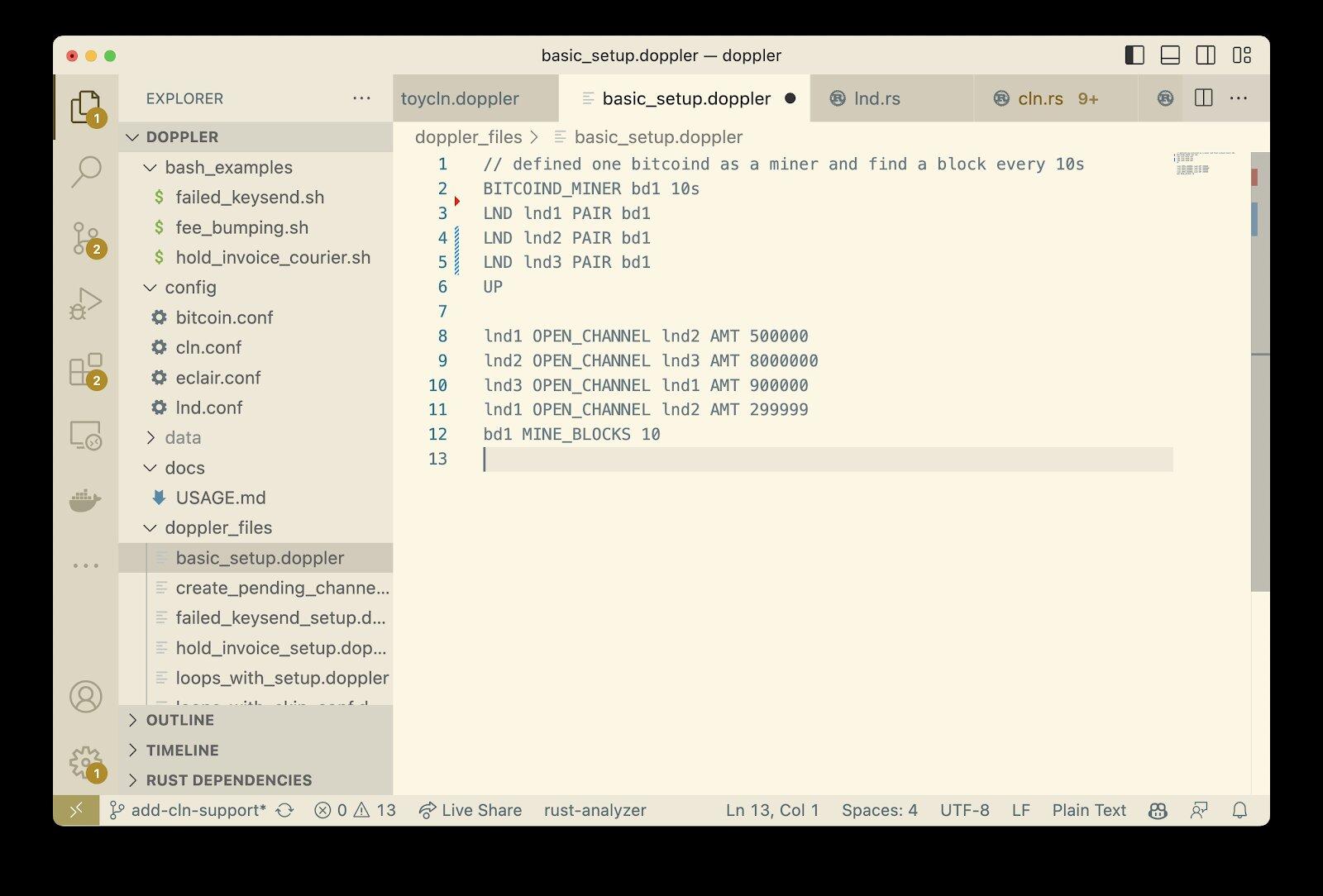Click the Docker extension icon in activity bar
This screenshot has width=1323, height=896.
(85, 500)
